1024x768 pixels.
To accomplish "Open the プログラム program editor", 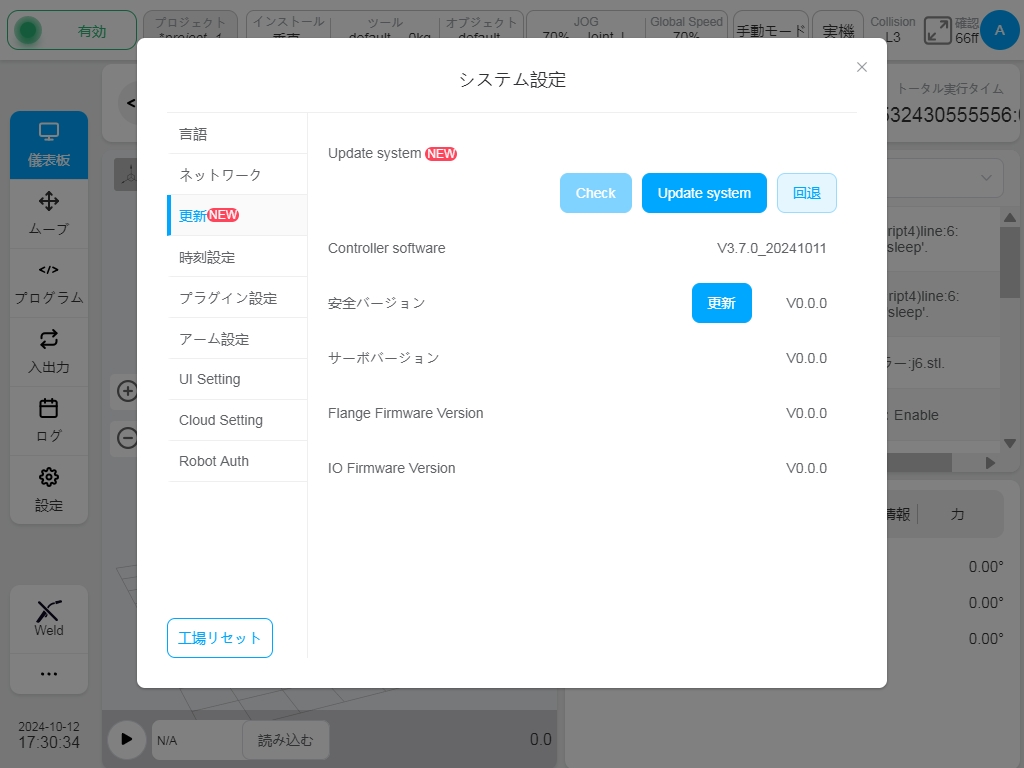I will click(x=49, y=283).
